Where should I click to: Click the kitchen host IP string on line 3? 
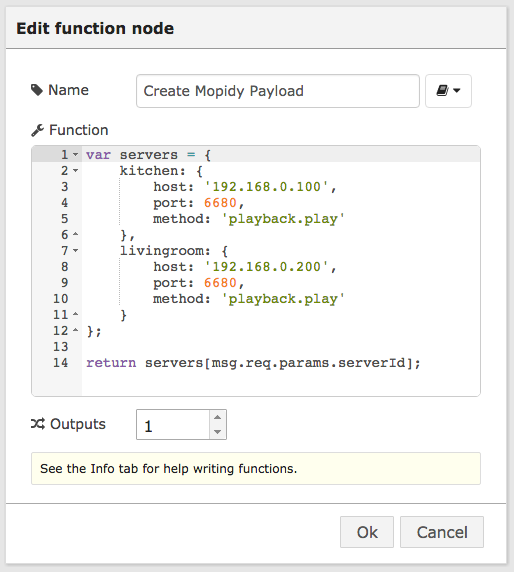click(267, 187)
